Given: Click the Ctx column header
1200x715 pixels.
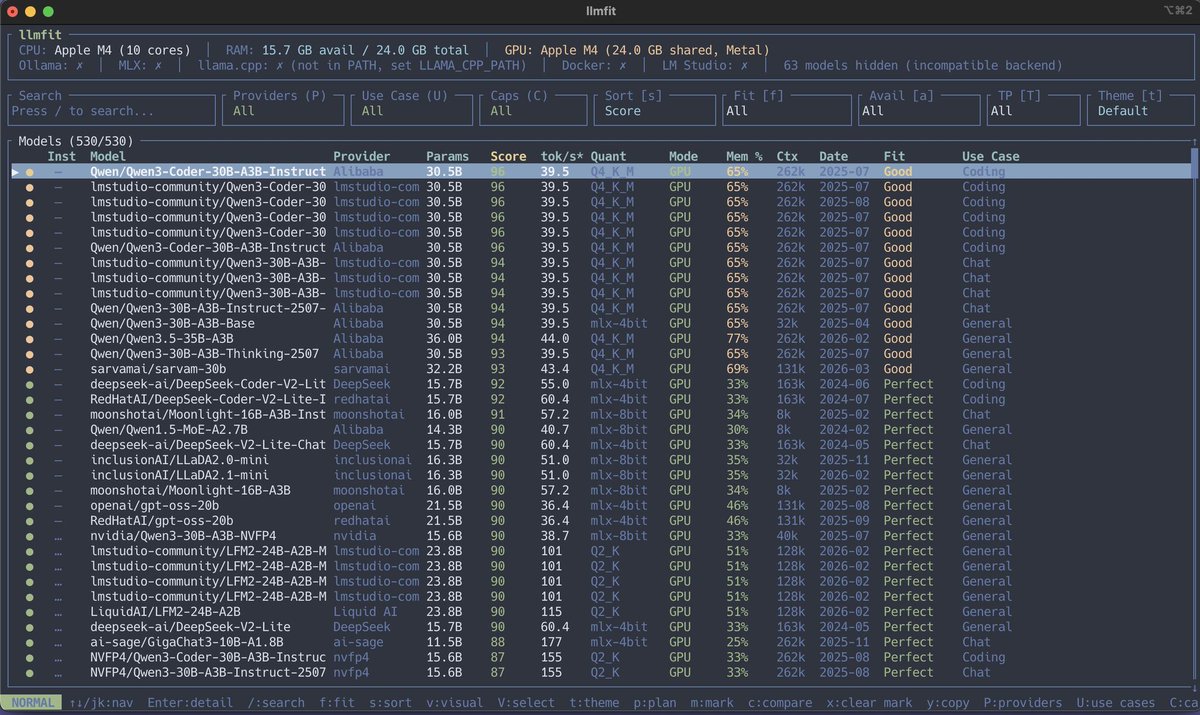Looking at the screenshot, I should [787, 156].
